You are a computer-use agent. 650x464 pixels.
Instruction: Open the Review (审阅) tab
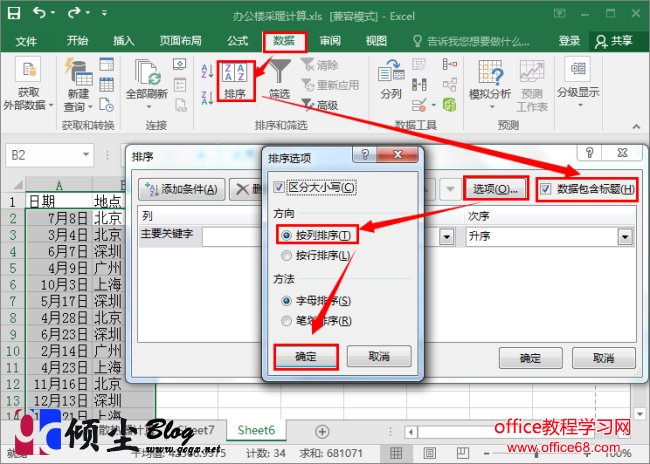tap(330, 41)
